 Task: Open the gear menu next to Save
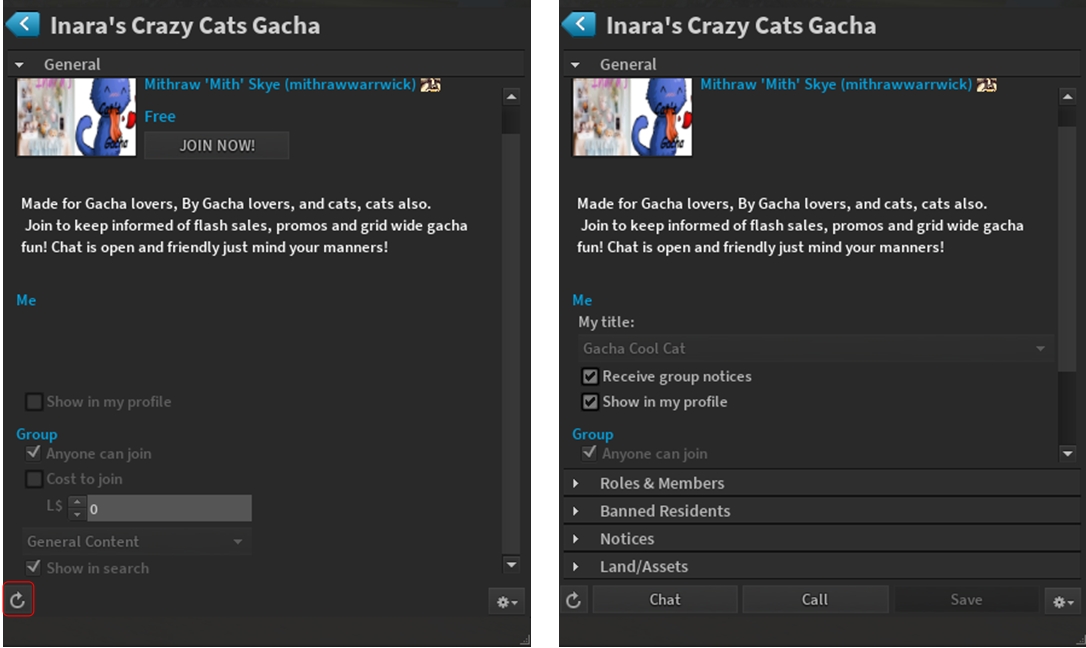1061,601
